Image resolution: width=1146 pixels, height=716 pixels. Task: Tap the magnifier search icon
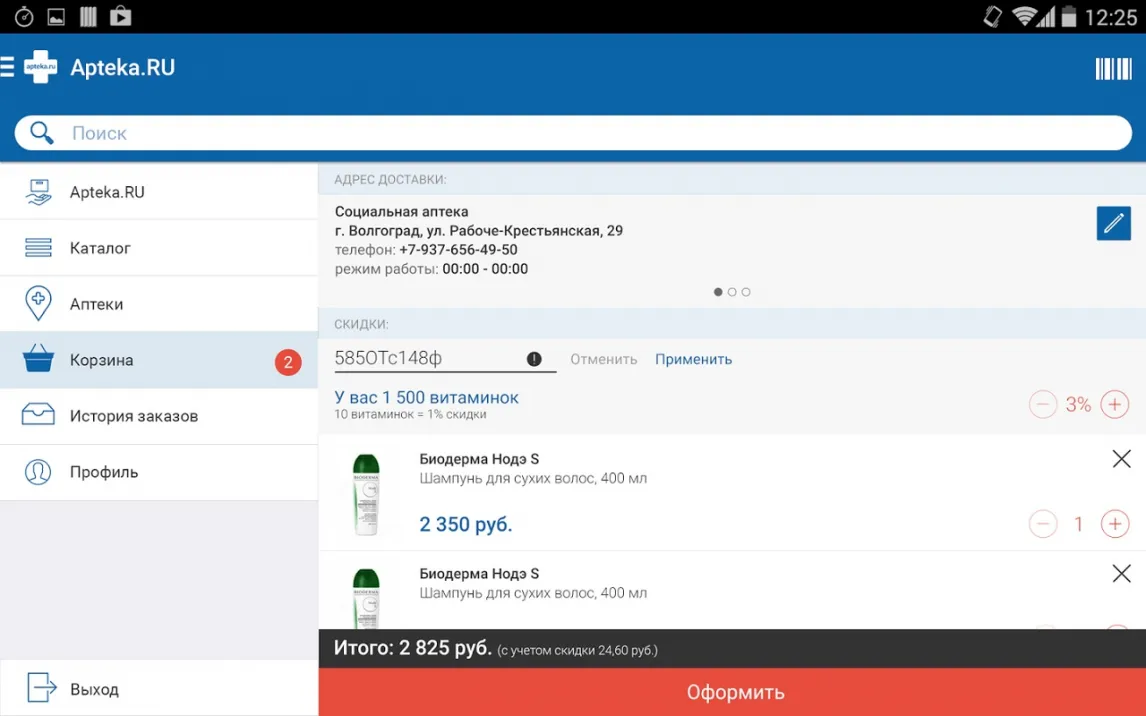42,133
